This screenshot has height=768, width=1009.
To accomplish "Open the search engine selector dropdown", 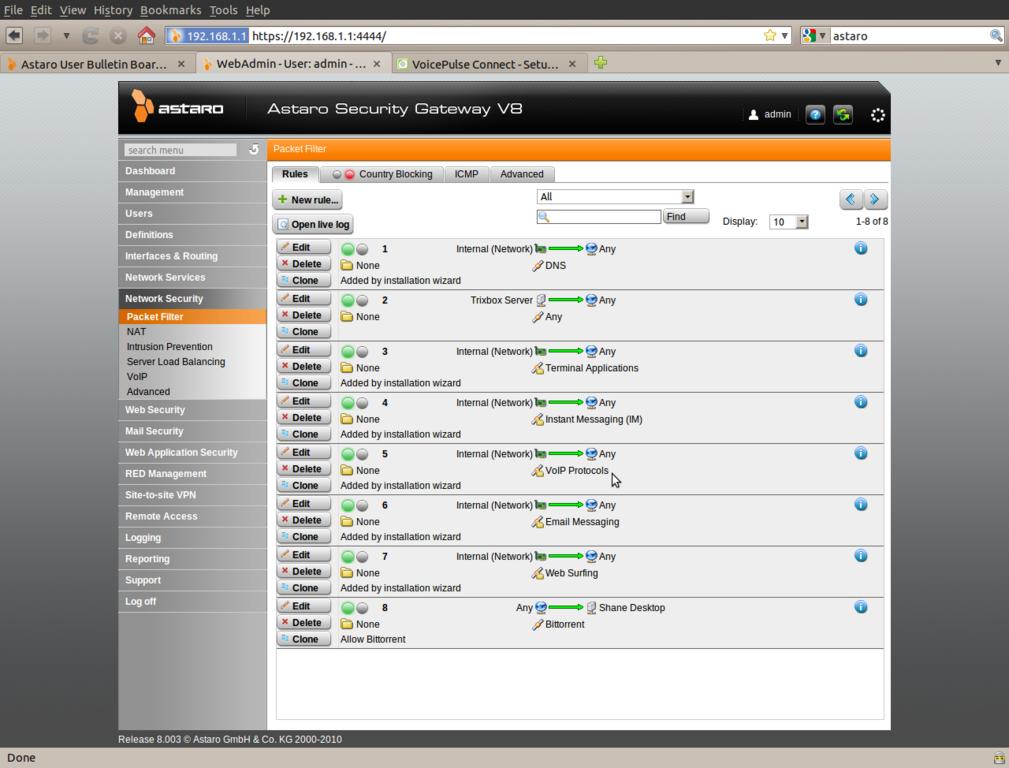I will click(814, 35).
